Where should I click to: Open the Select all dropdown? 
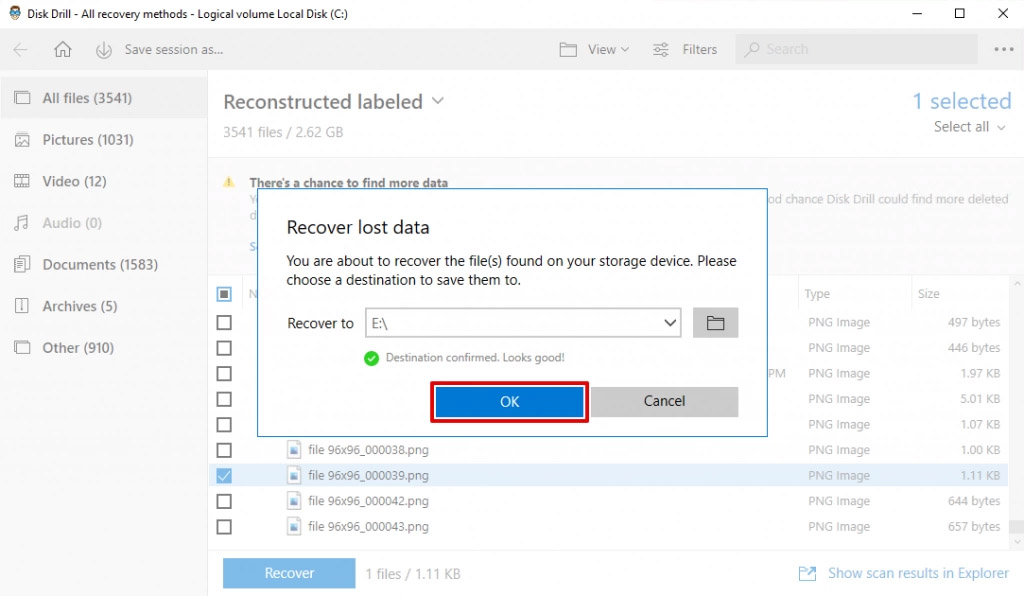click(969, 127)
